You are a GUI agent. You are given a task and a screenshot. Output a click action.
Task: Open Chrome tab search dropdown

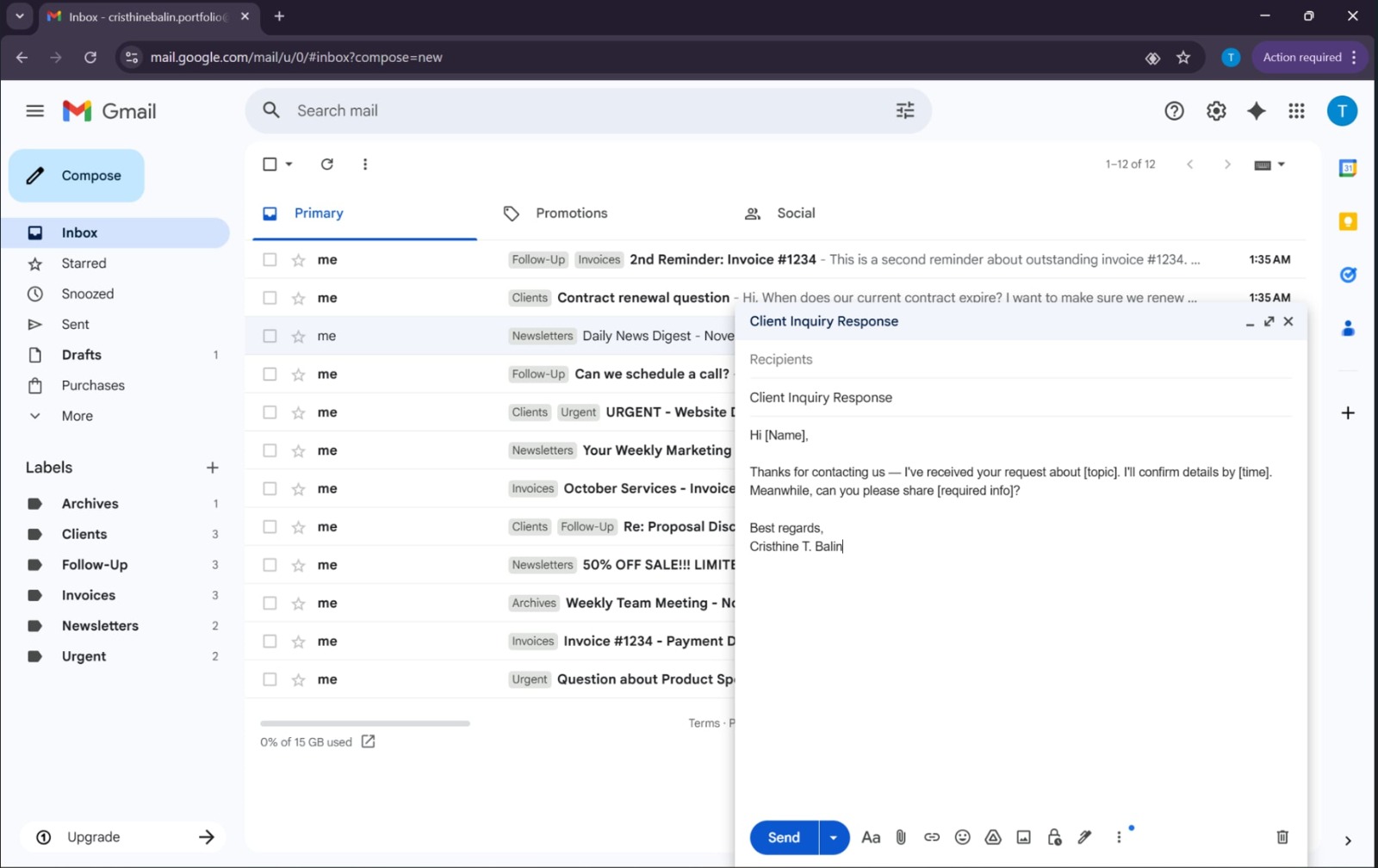coord(19,16)
